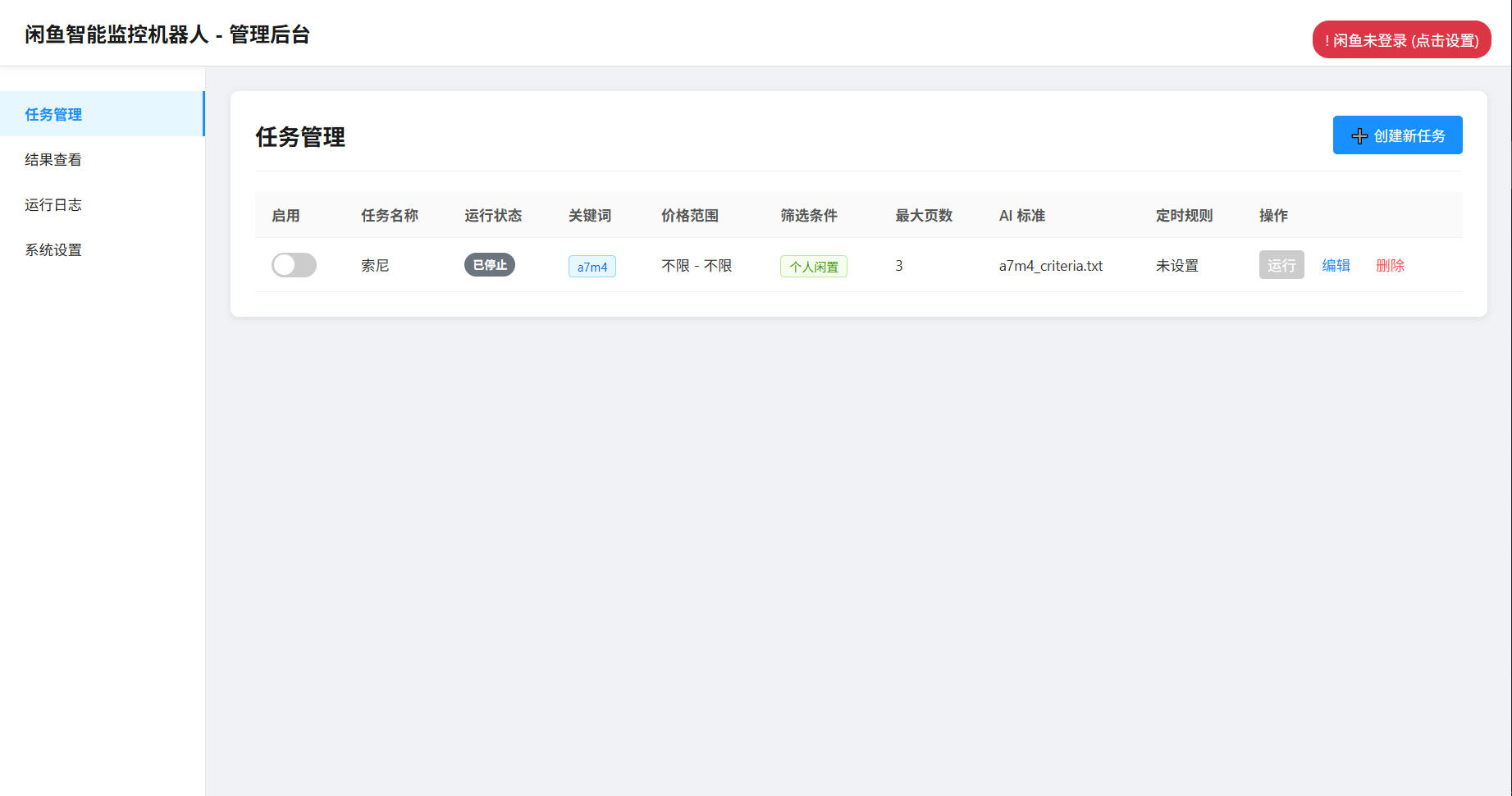Image resolution: width=1512 pixels, height=796 pixels.
Task: Go to 运行日志 page
Action: click(x=102, y=204)
